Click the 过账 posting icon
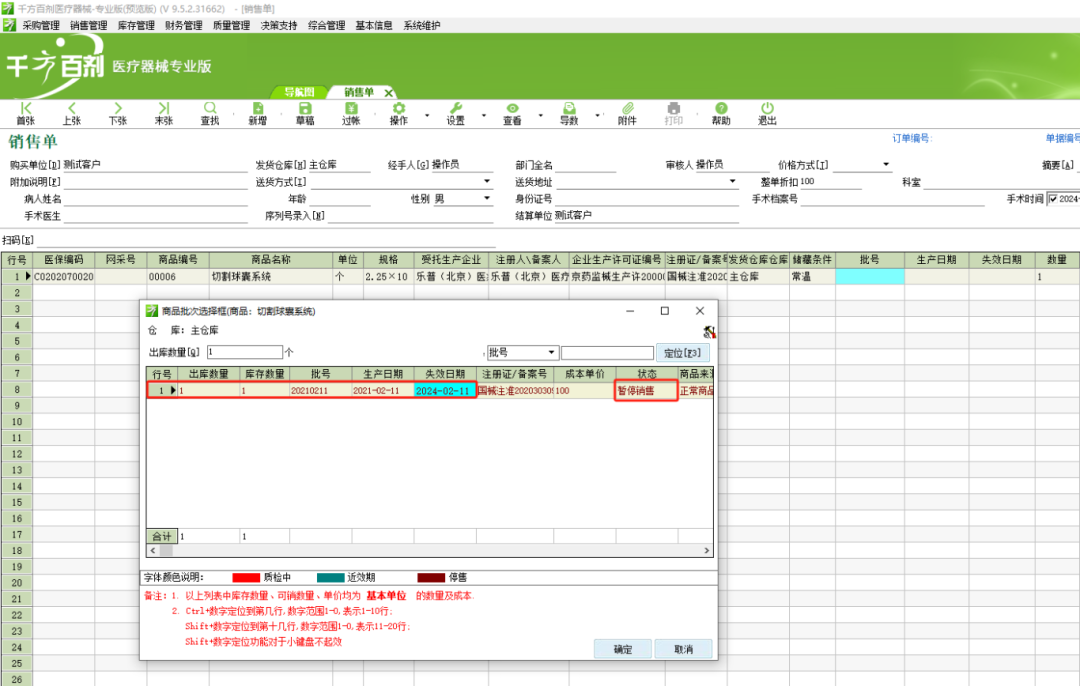 click(351, 113)
